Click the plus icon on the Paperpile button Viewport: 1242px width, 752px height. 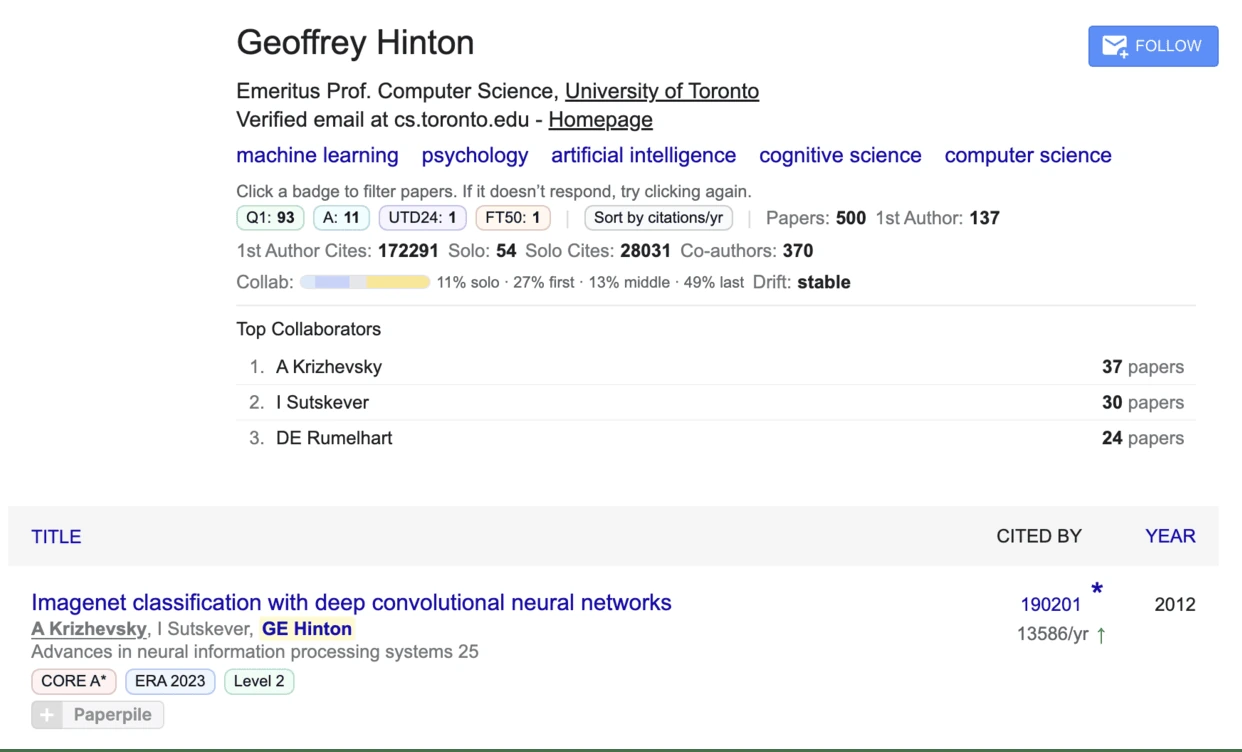click(47, 715)
